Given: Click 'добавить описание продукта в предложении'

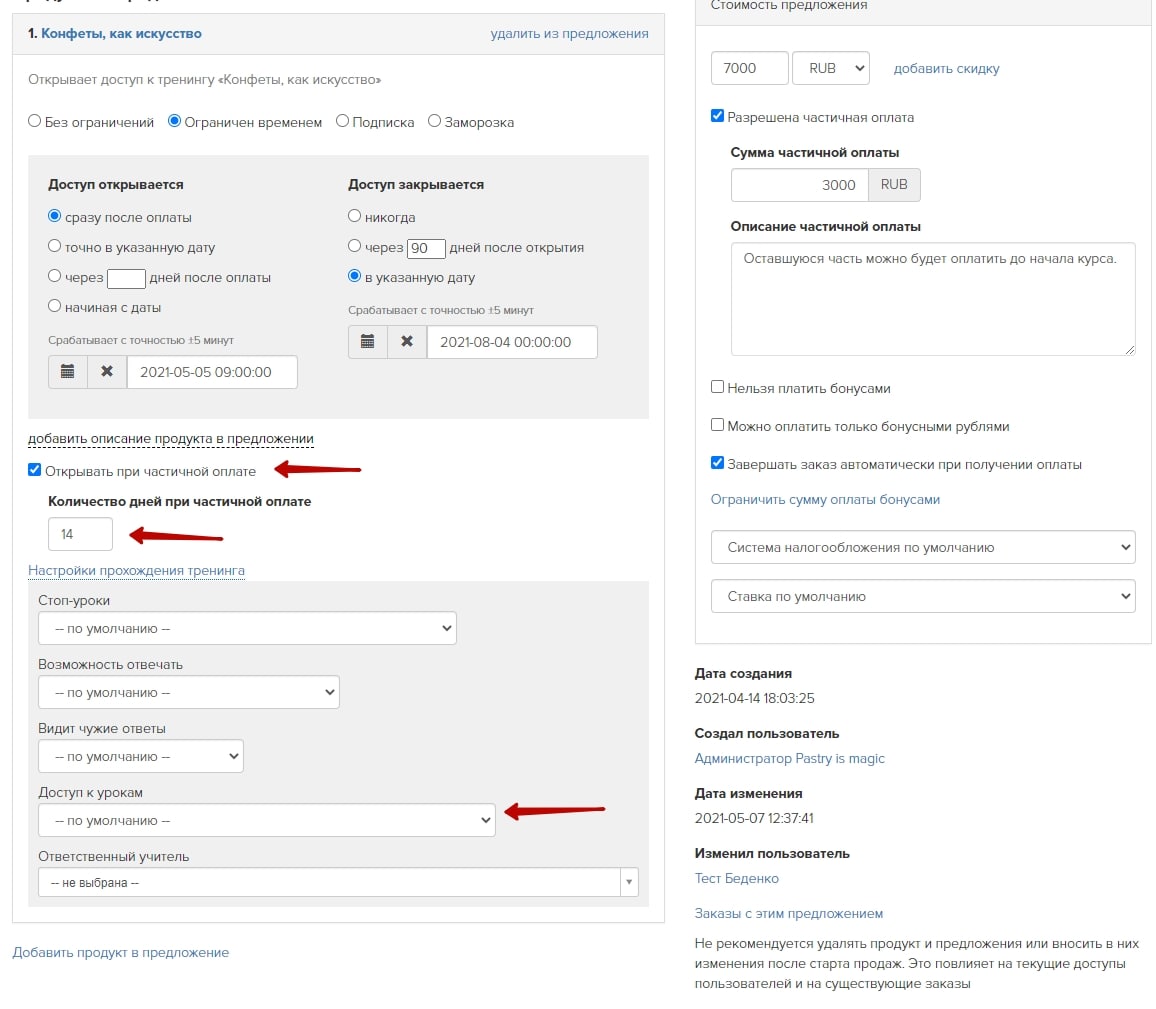Looking at the screenshot, I should pyautogui.click(x=171, y=439).
